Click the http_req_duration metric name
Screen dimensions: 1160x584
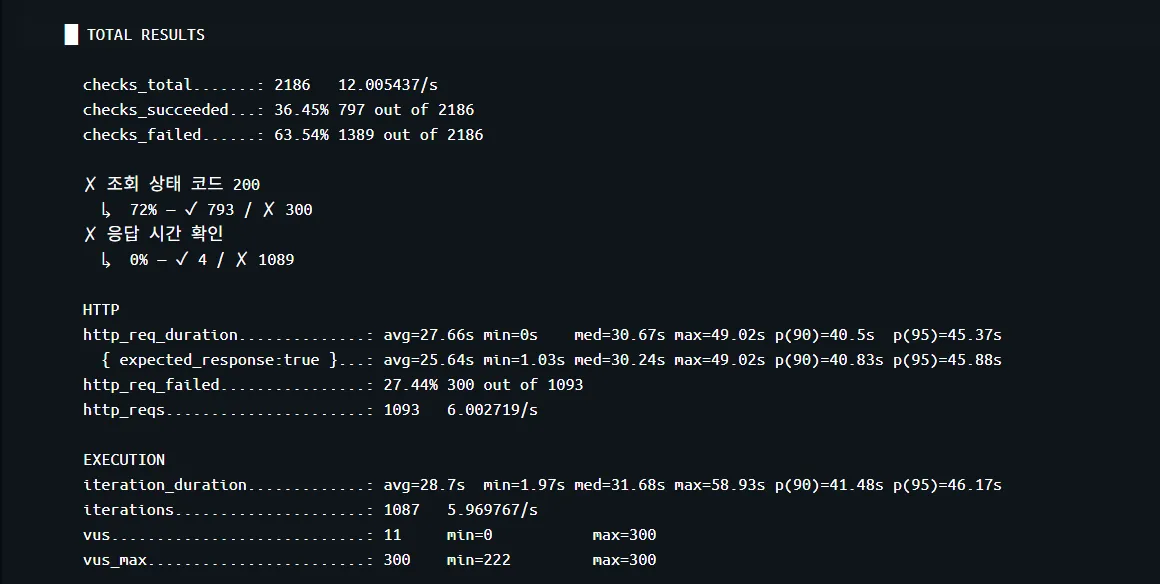(160, 335)
